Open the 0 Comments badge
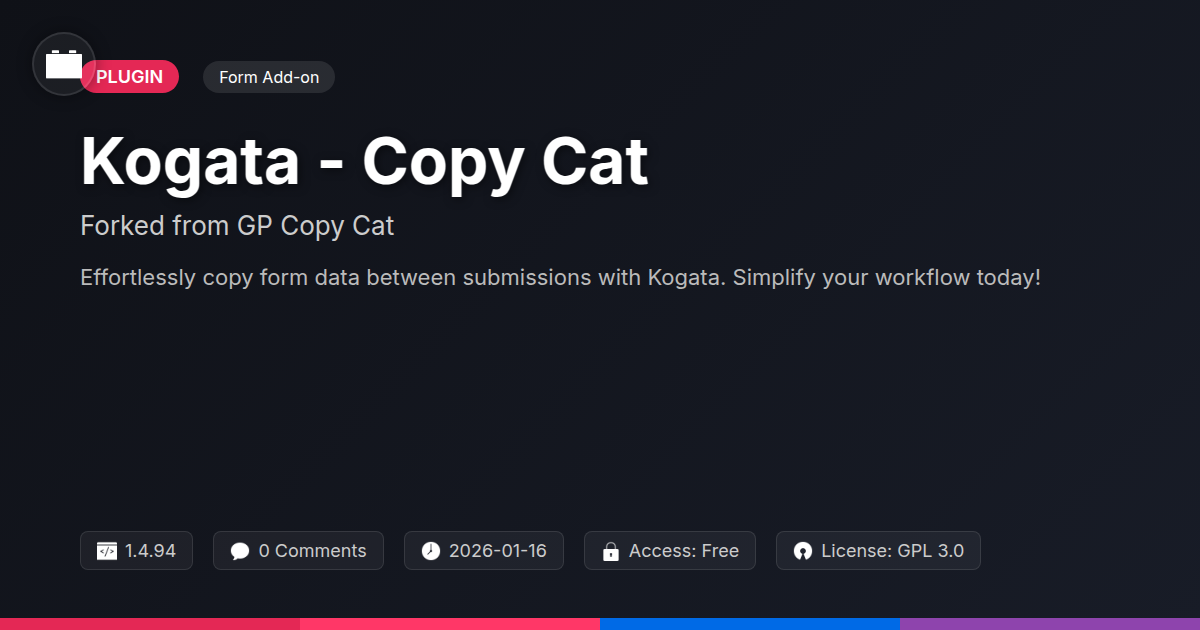Viewport: 1200px width, 630px height. pyautogui.click(x=298, y=551)
